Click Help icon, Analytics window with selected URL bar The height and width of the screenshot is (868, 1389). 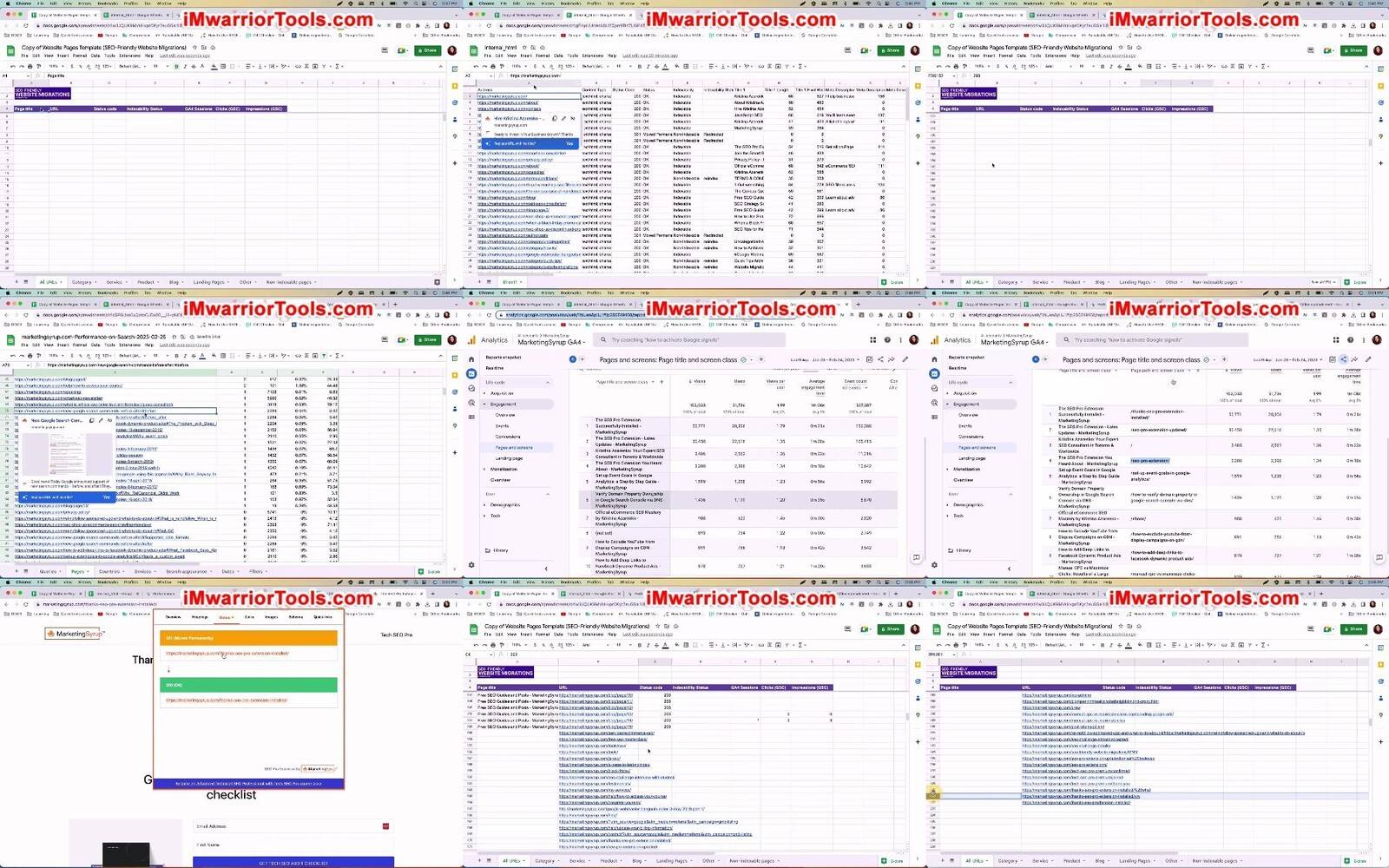tap(887, 340)
